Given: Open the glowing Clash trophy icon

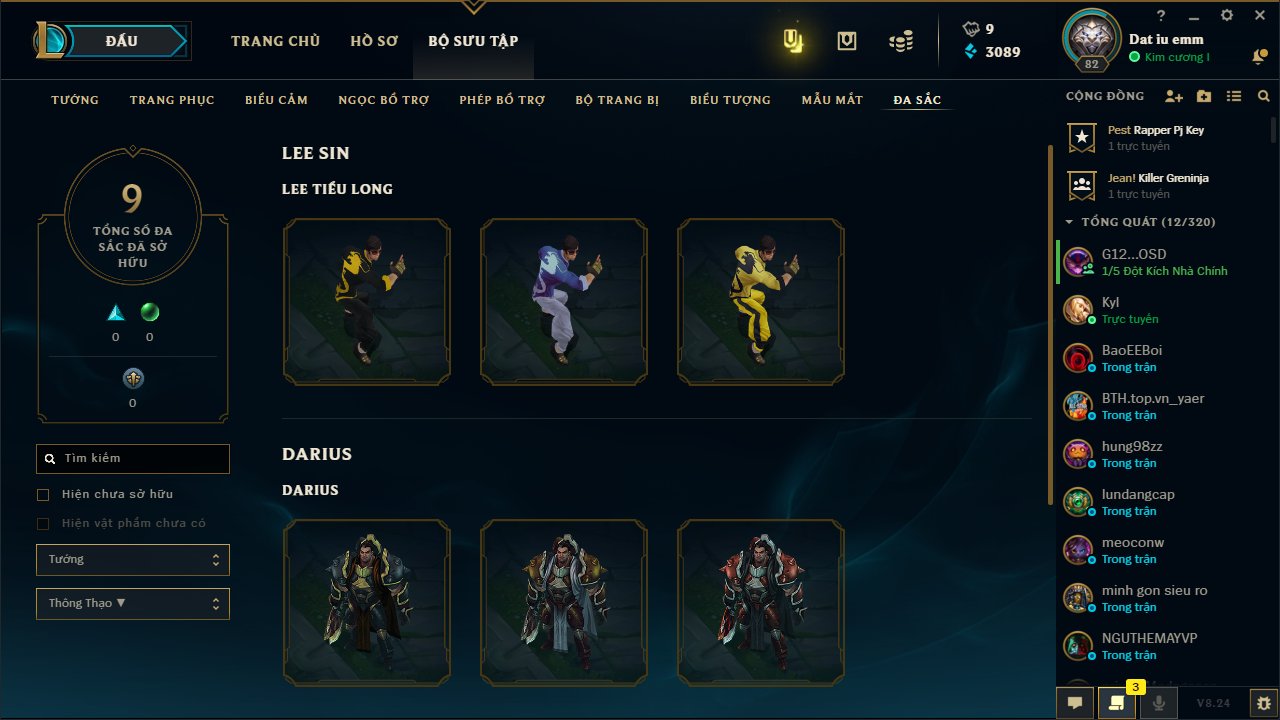Looking at the screenshot, I should pyautogui.click(x=793, y=41).
